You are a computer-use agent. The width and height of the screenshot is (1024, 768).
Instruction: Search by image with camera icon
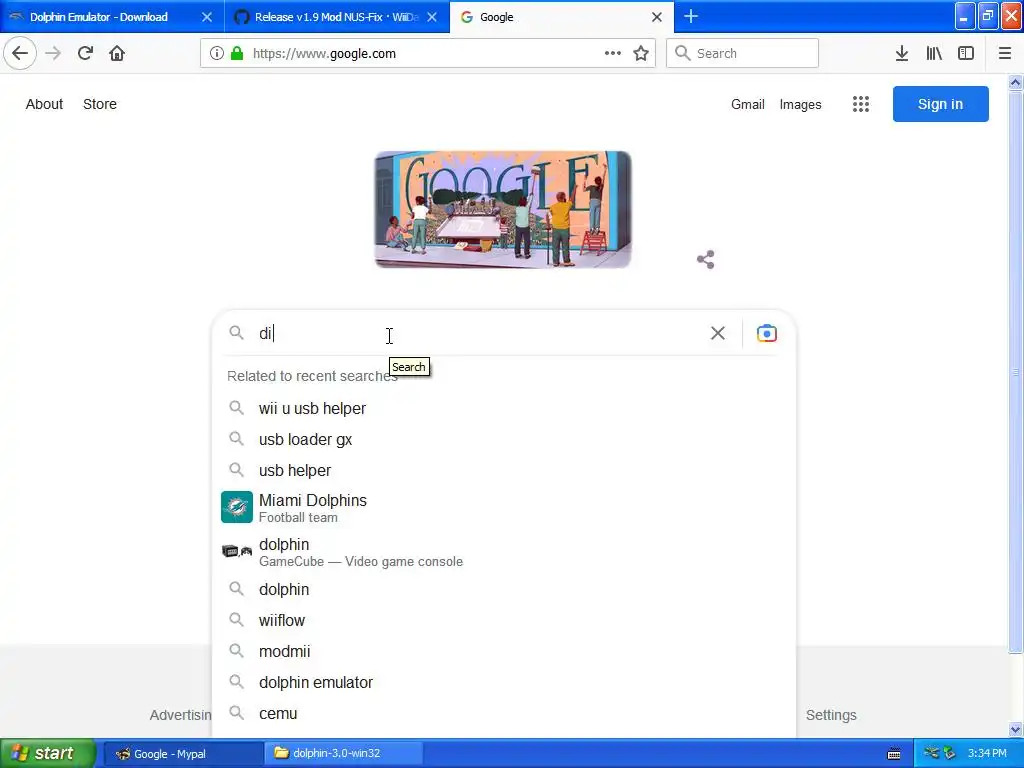pyautogui.click(x=767, y=333)
